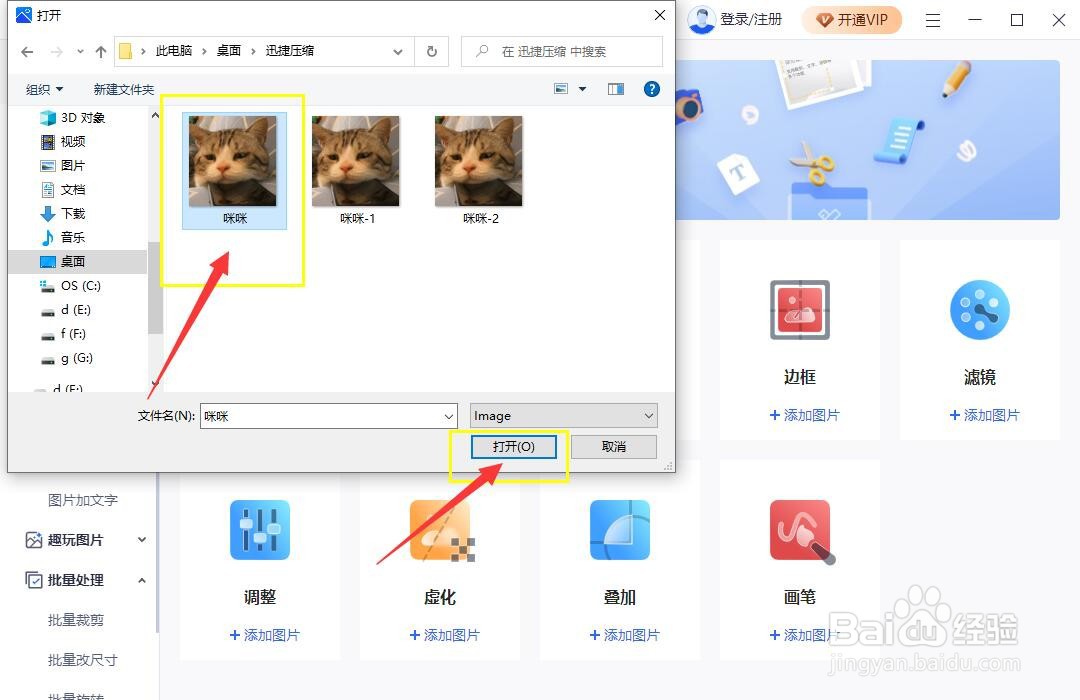Refresh the current folder view
Screen dimensions: 1080x700
[430, 51]
